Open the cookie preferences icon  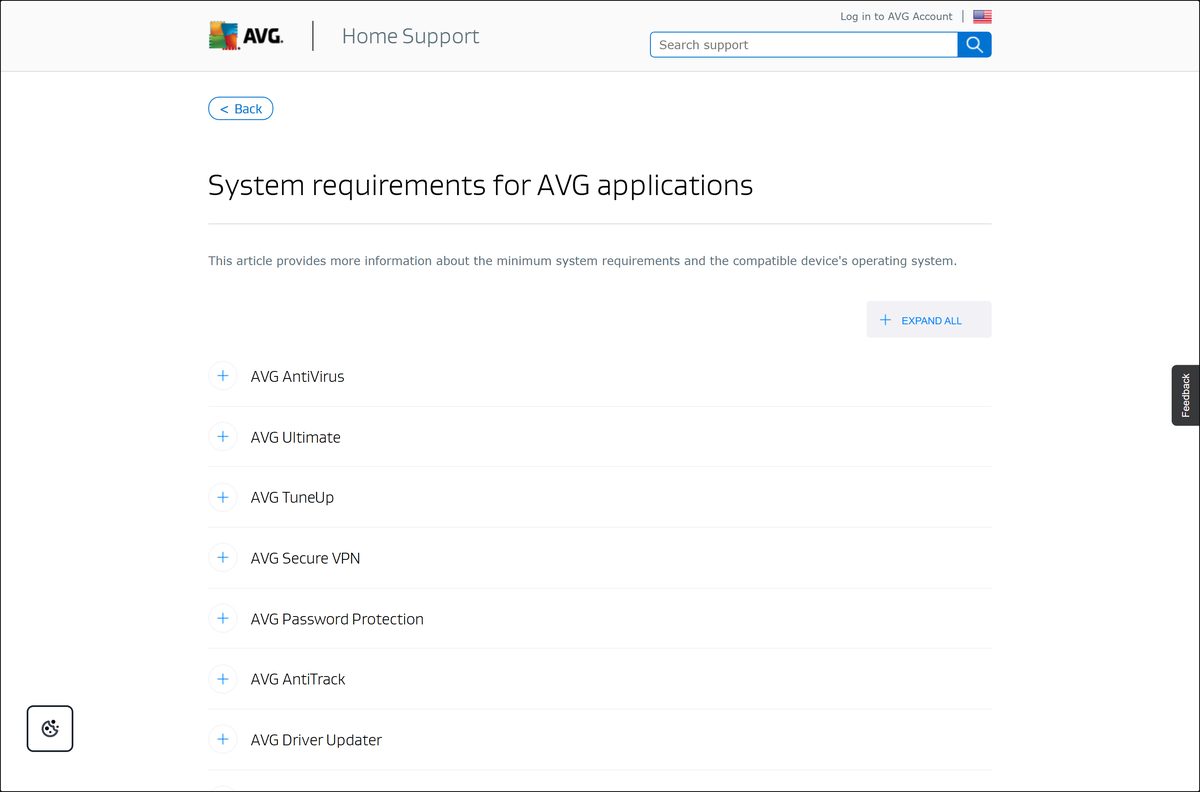[x=50, y=728]
